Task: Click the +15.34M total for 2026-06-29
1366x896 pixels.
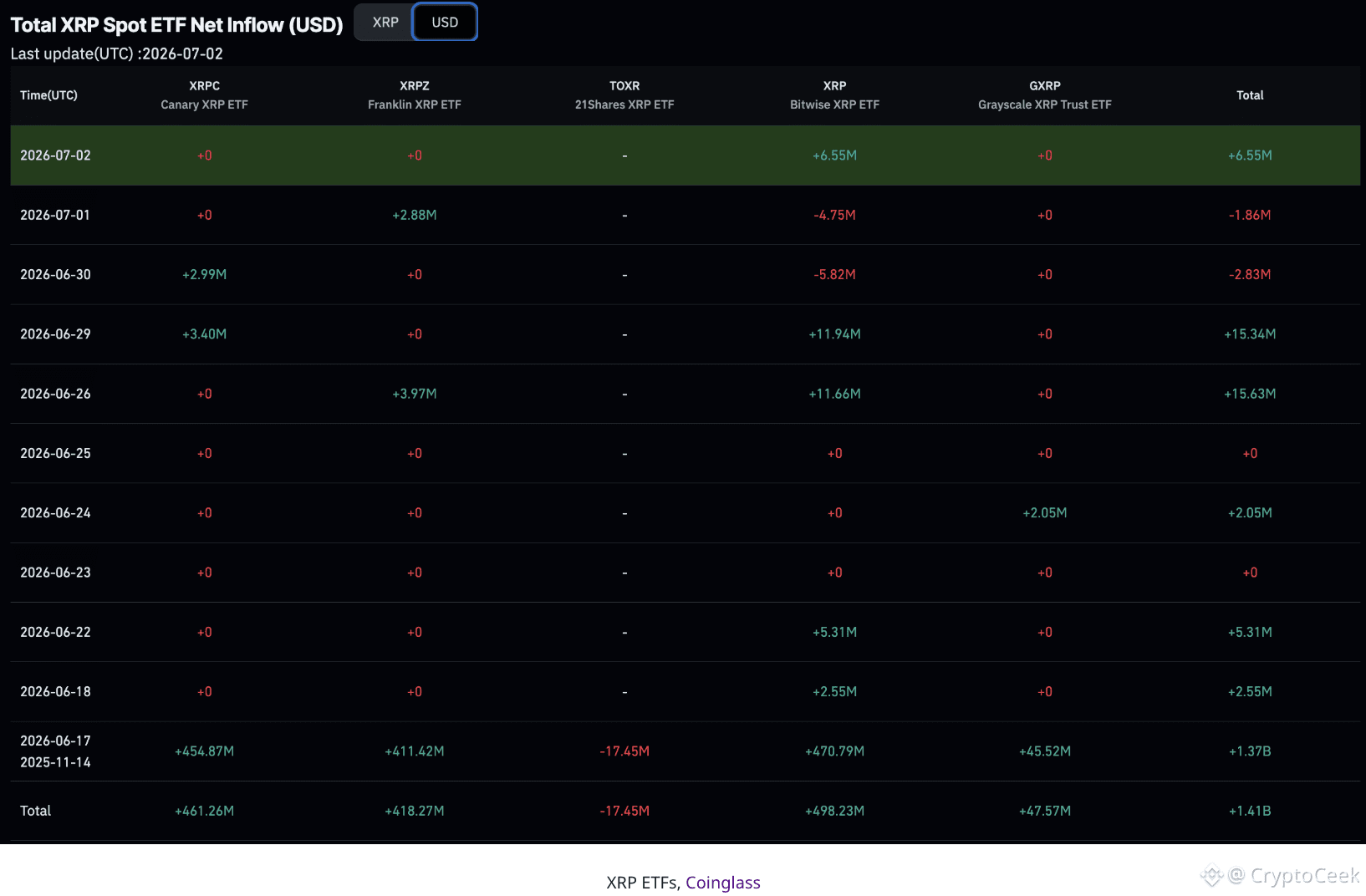Action: [x=1250, y=334]
